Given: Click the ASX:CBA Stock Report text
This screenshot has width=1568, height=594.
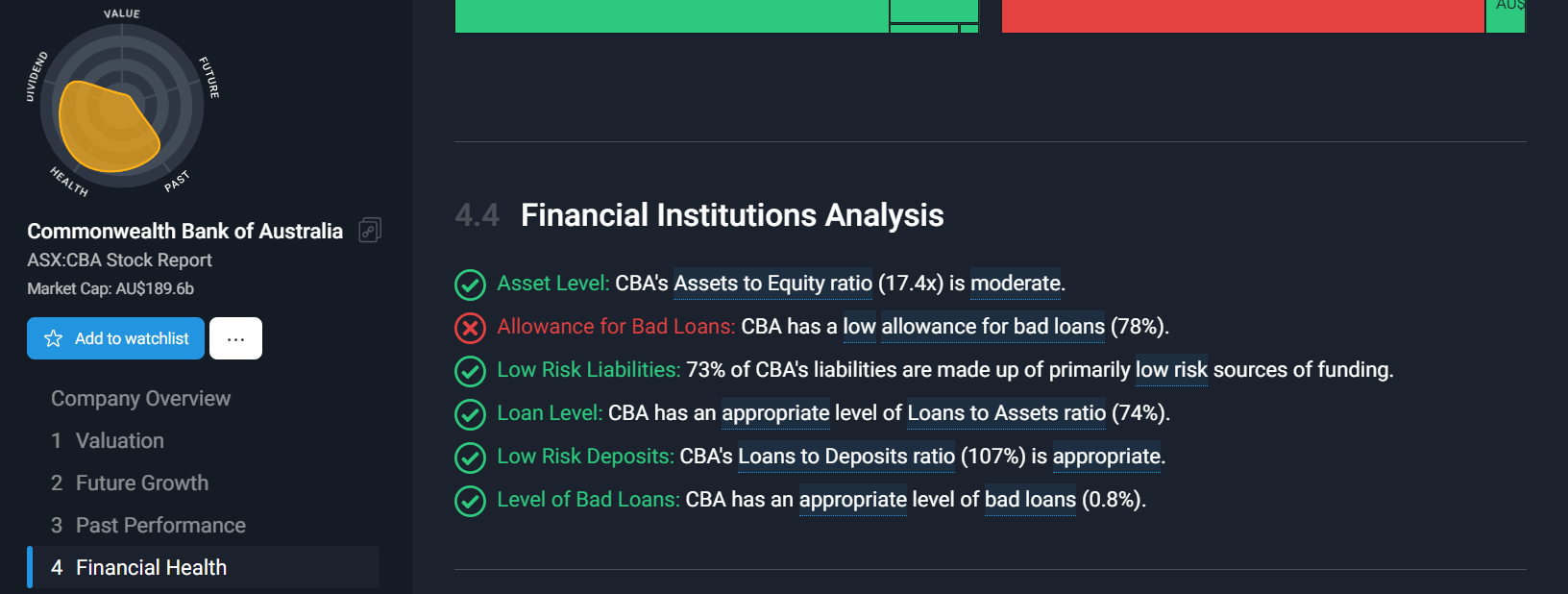Looking at the screenshot, I should point(119,260).
